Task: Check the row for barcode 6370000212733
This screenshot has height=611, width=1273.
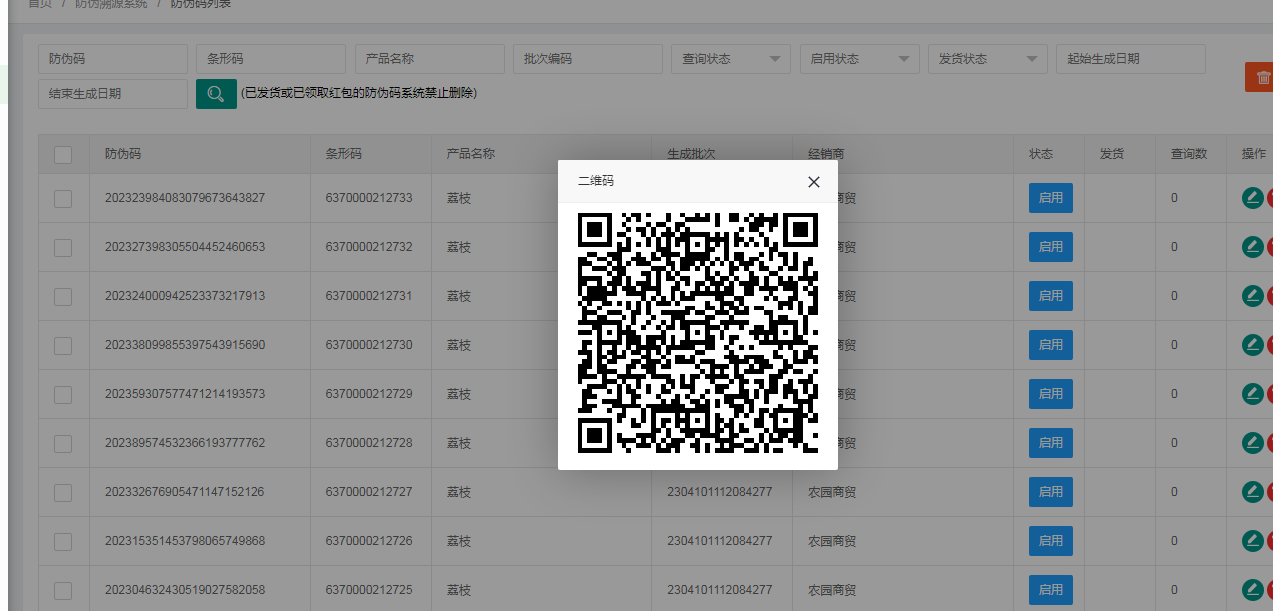Action: [x=63, y=198]
